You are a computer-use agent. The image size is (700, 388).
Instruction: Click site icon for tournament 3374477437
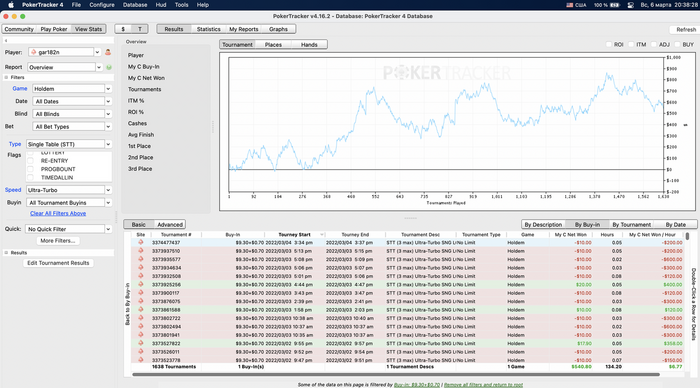pyautogui.click(x=141, y=242)
